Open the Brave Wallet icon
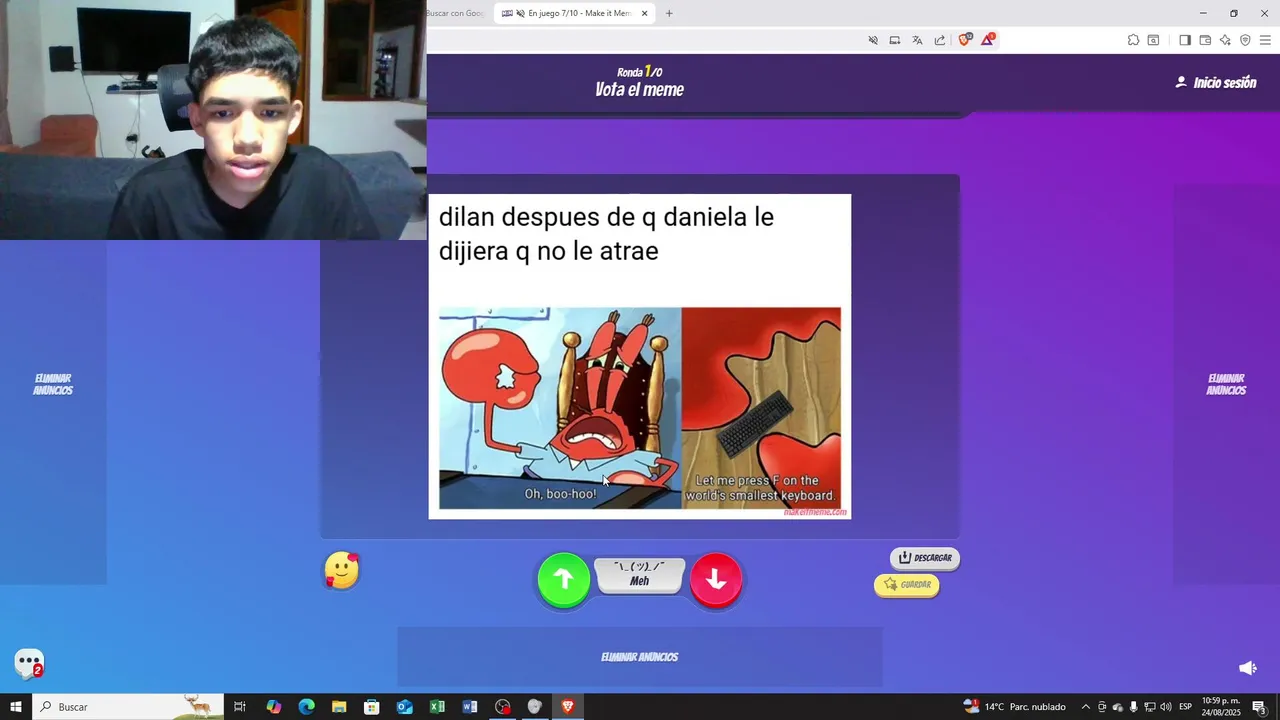This screenshot has width=1280, height=720. (1205, 40)
